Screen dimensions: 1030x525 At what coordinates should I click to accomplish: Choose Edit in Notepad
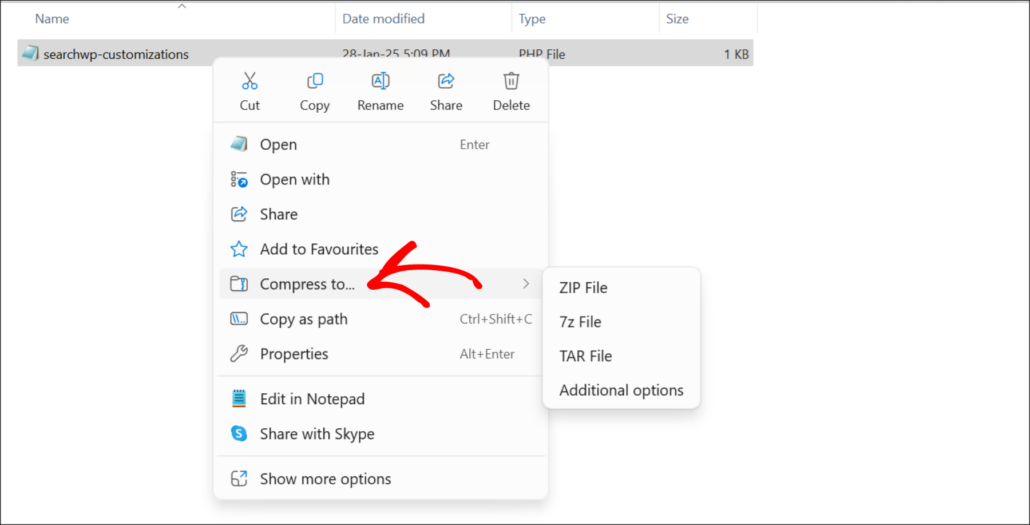coord(380,399)
